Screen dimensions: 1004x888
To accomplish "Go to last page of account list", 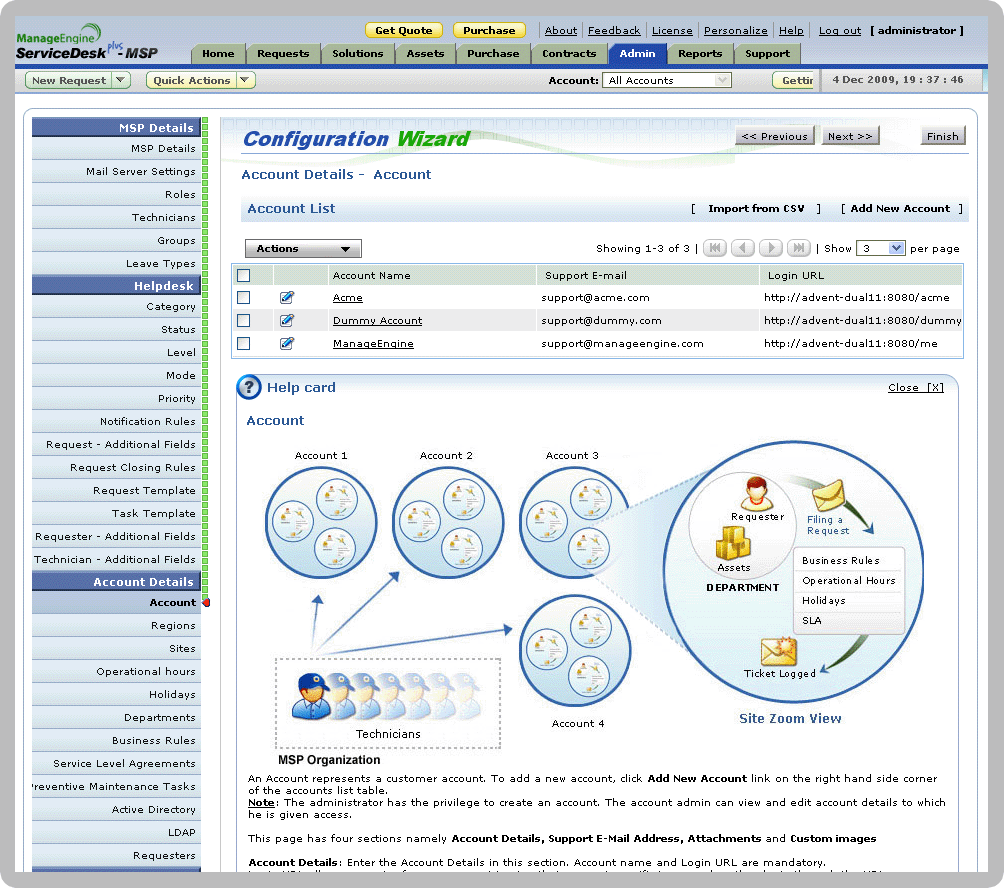I will pyautogui.click(x=798, y=248).
